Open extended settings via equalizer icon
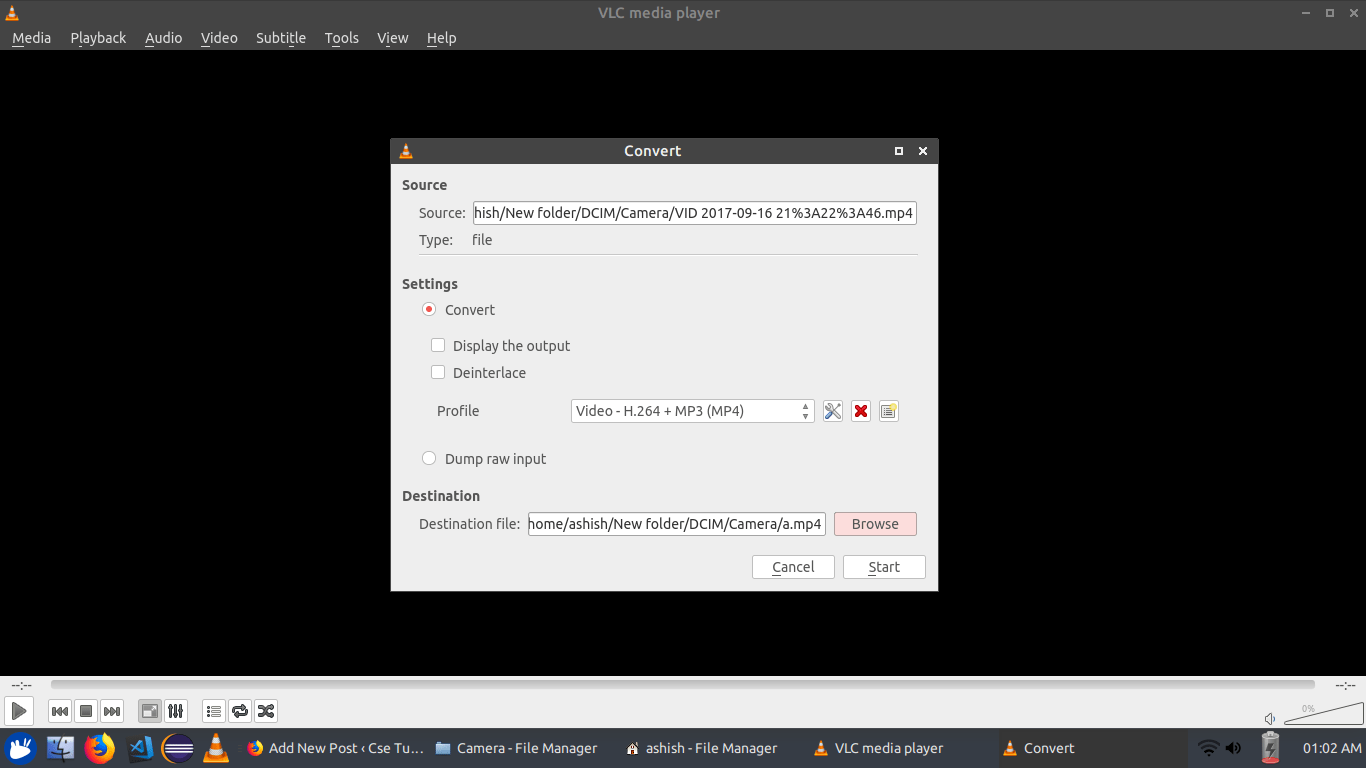 tap(175, 710)
